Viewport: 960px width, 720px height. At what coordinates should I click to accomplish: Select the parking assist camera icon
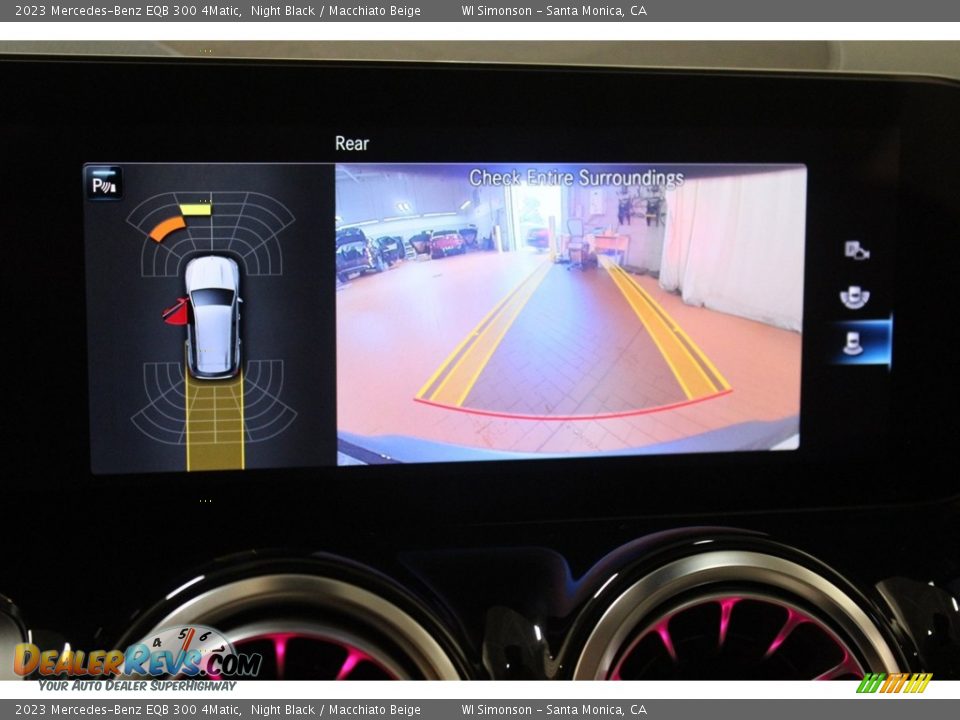857,250
